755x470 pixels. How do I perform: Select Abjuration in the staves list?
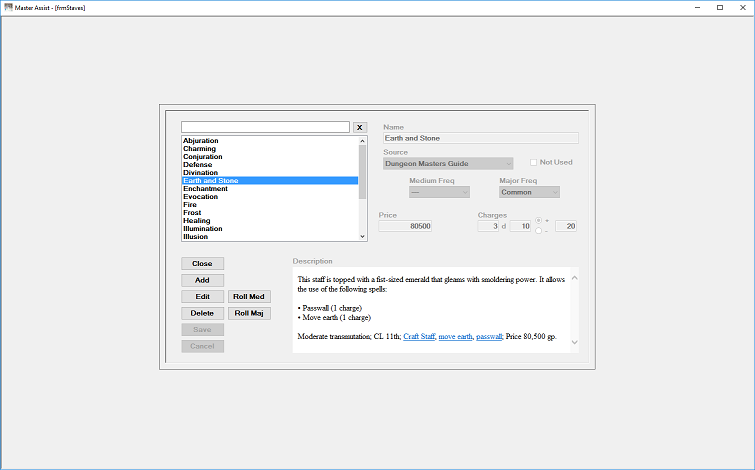[270, 141]
